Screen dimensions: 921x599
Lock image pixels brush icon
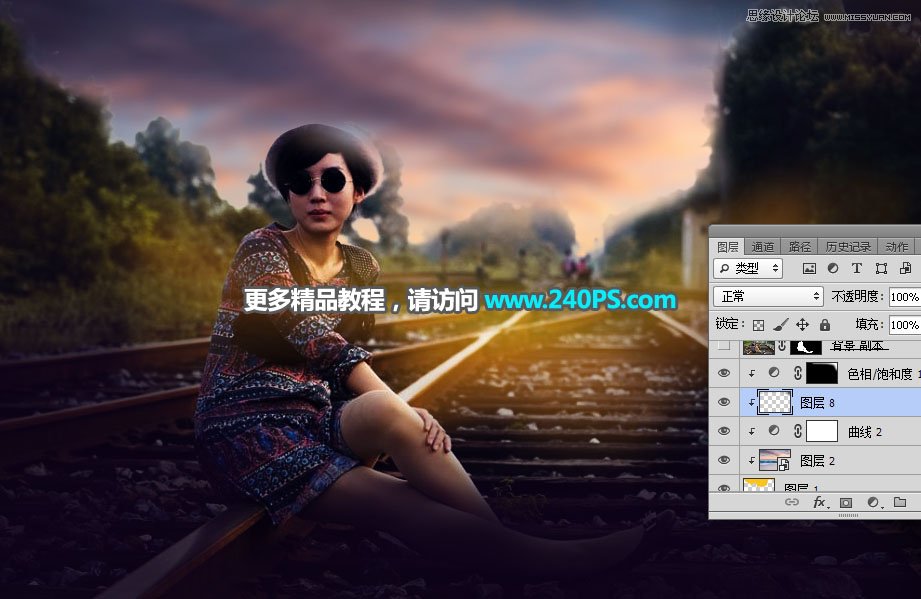[781, 324]
